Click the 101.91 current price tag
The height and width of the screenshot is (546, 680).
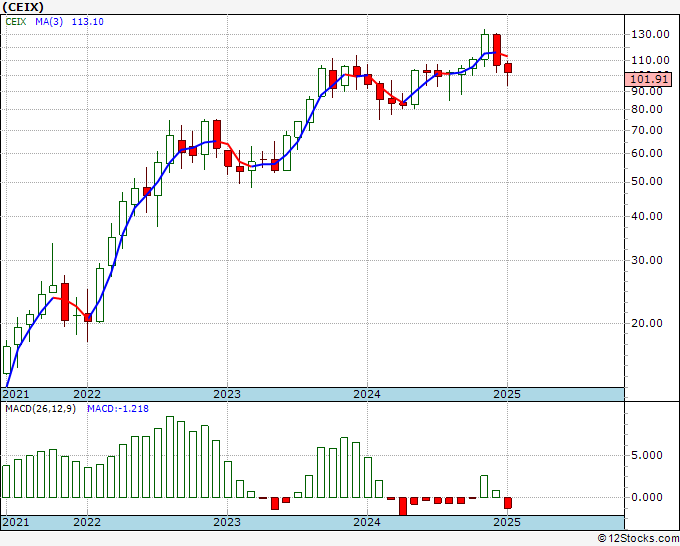pos(649,79)
